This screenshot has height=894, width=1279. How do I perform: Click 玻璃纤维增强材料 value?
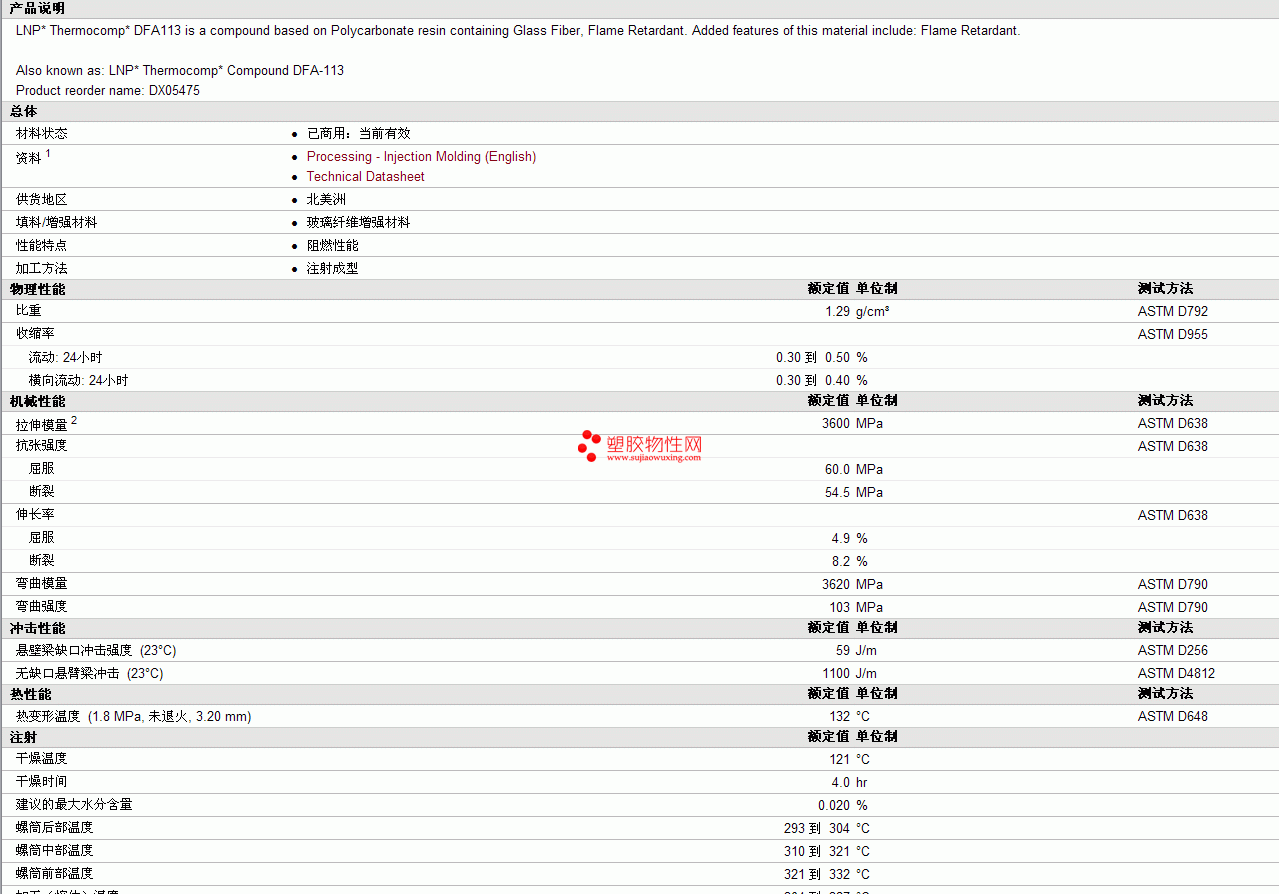click(x=358, y=222)
